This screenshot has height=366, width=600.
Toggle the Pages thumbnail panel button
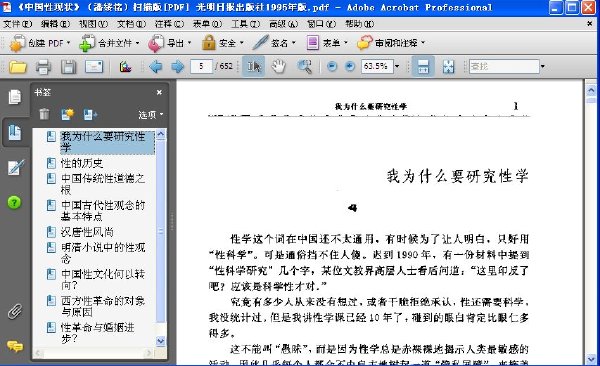[x=15, y=97]
